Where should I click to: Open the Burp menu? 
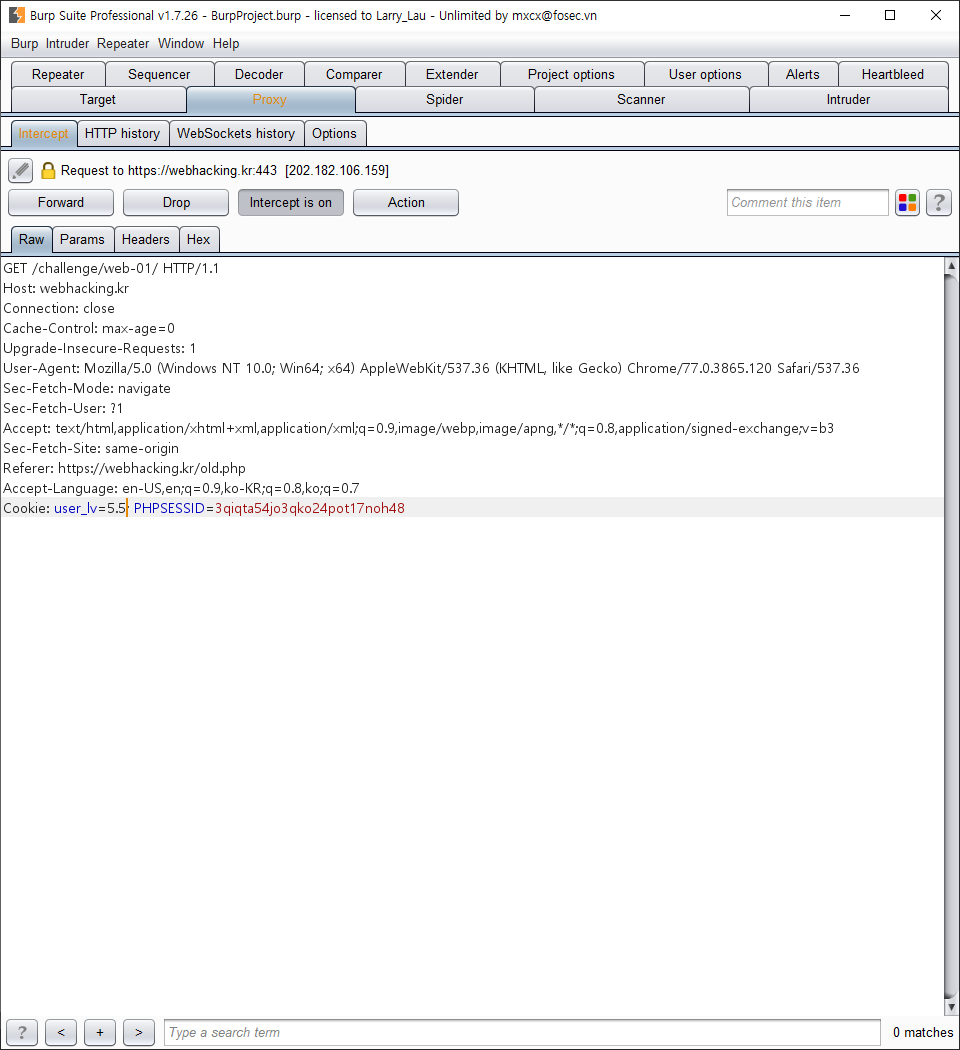[x=24, y=44]
